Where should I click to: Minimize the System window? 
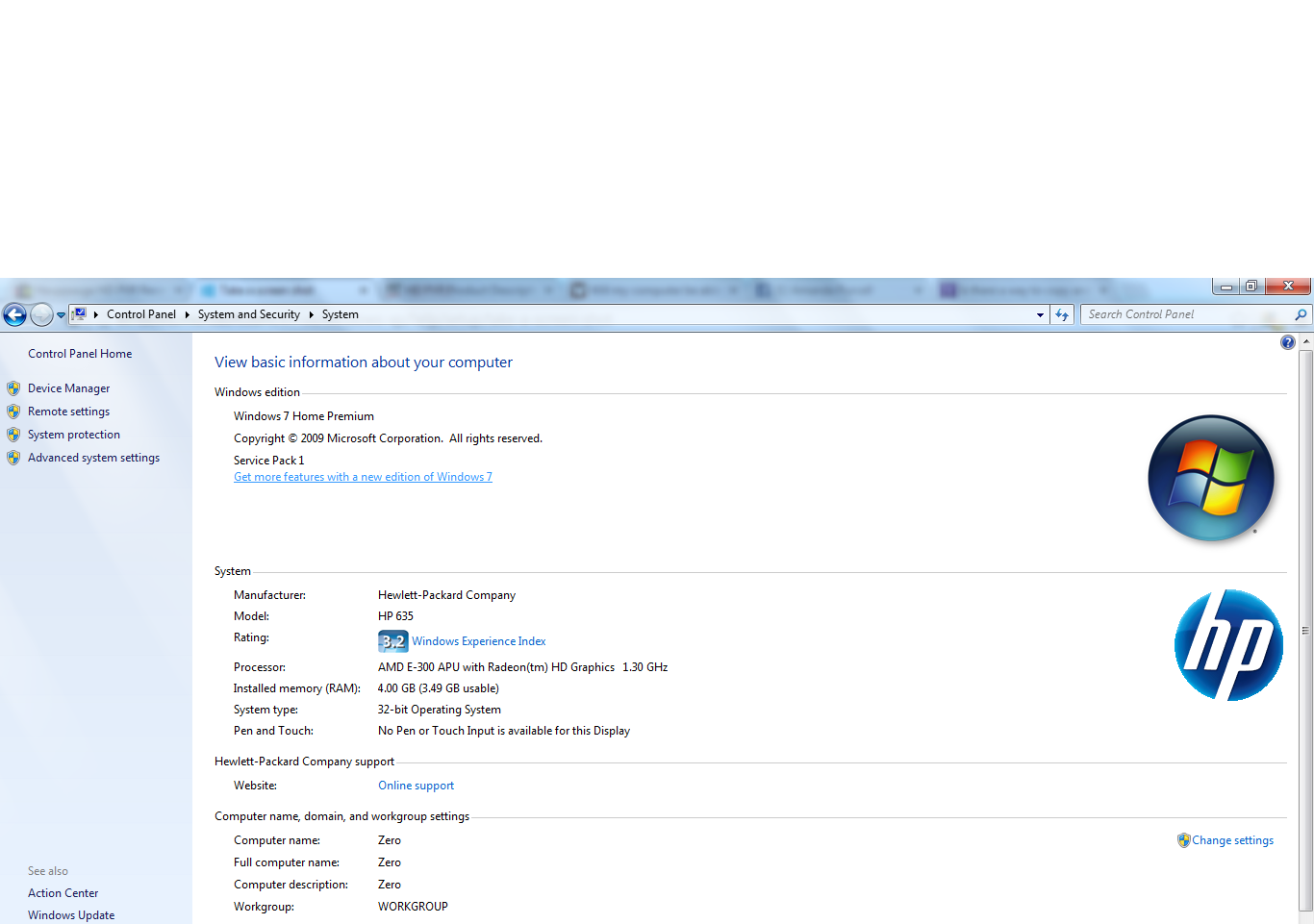[1226, 287]
